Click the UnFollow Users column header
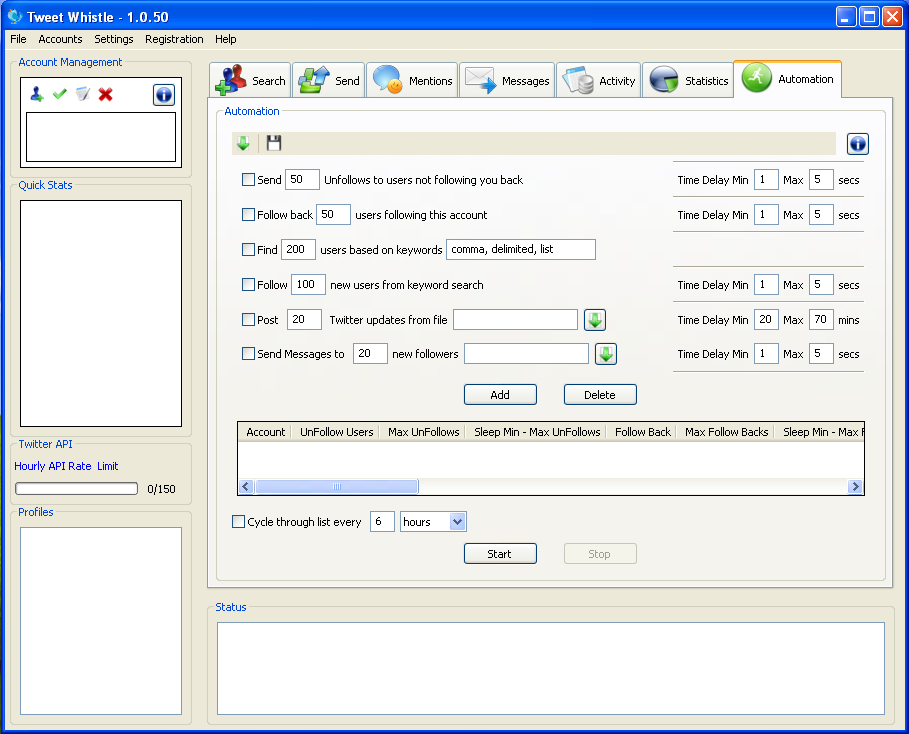 (336, 432)
